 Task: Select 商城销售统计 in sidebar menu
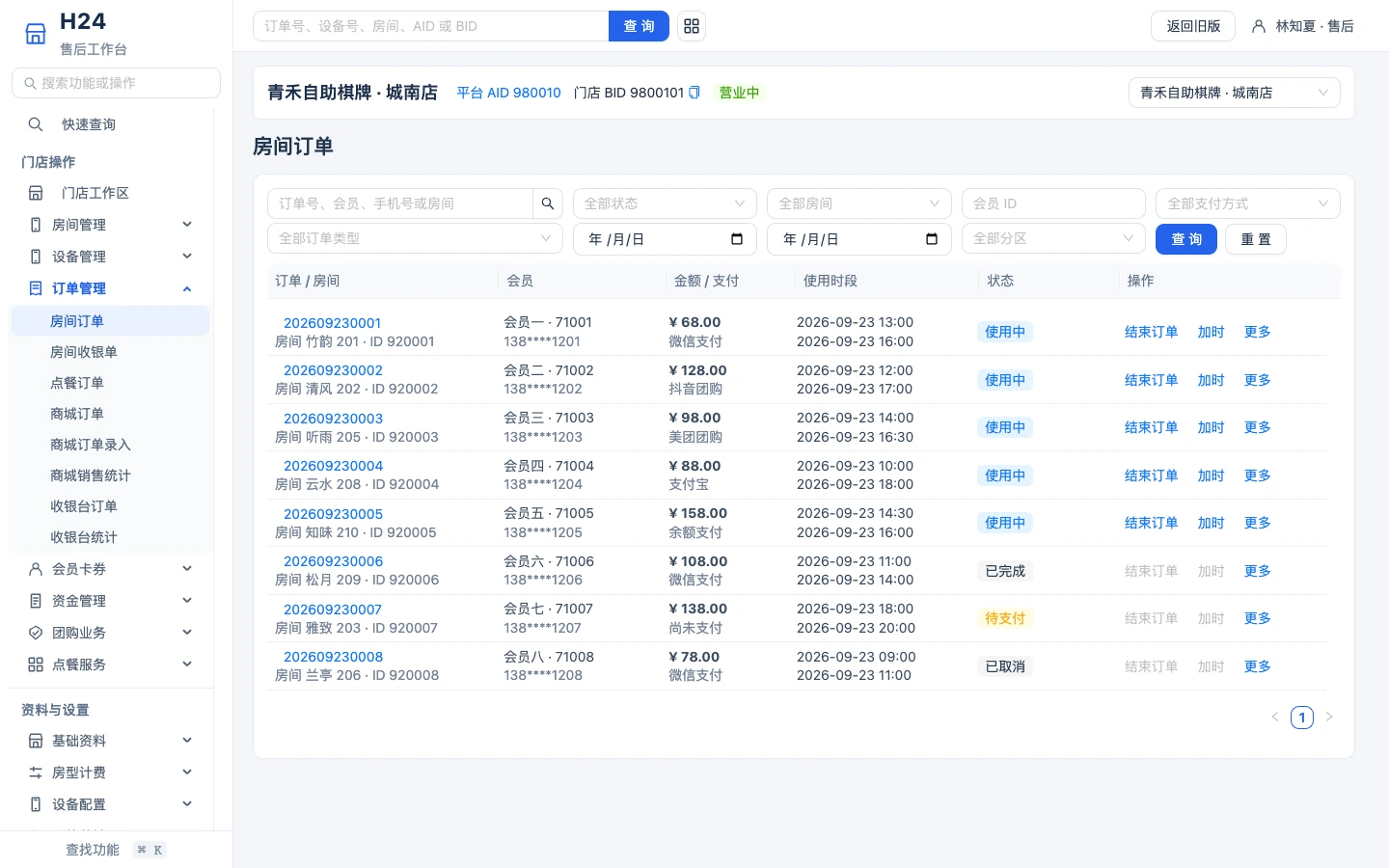(110, 475)
